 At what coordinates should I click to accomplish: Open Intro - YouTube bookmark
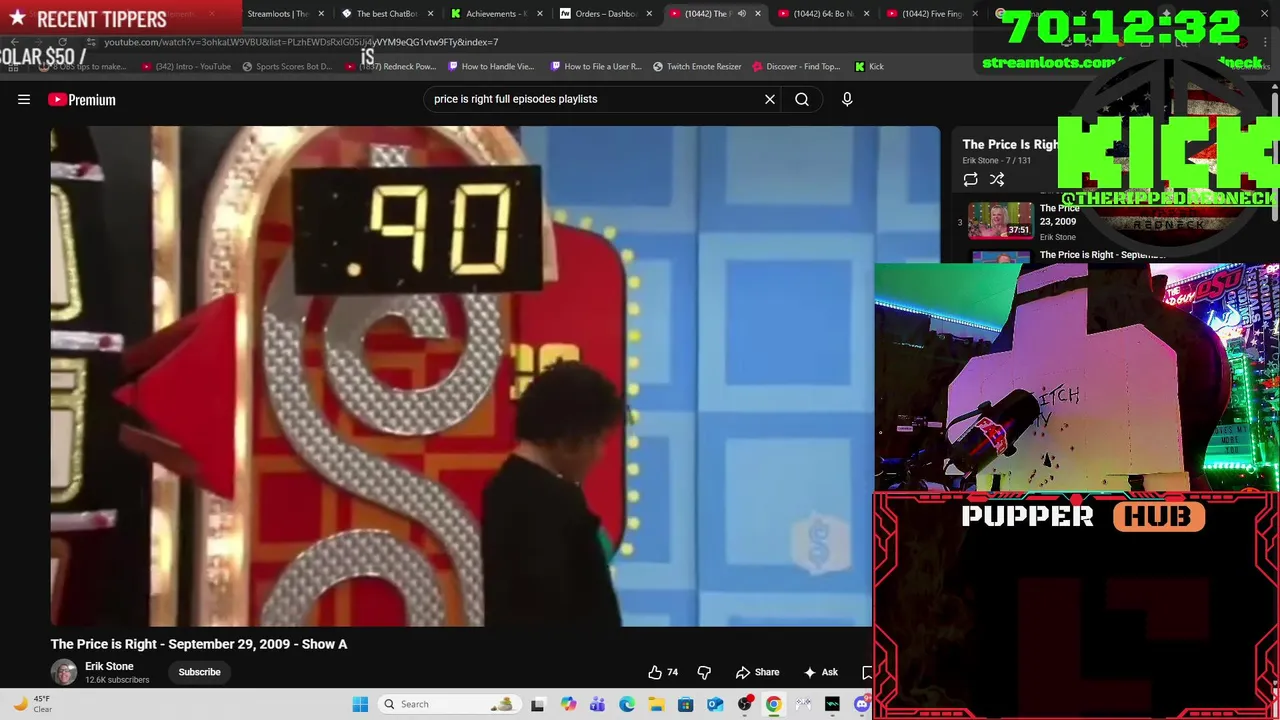pyautogui.click(x=187, y=66)
